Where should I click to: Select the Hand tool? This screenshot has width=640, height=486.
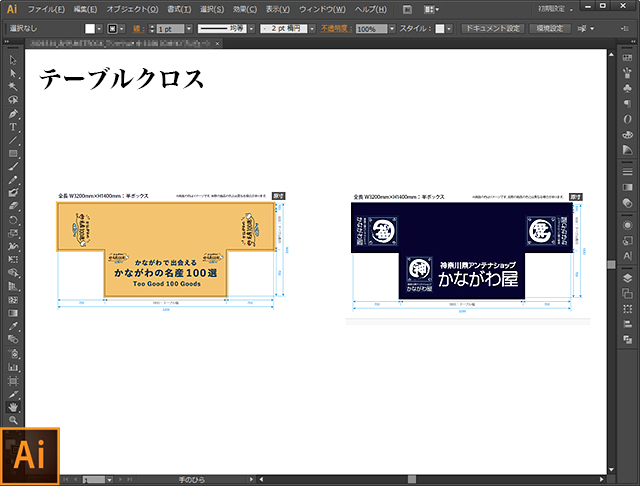point(13,407)
